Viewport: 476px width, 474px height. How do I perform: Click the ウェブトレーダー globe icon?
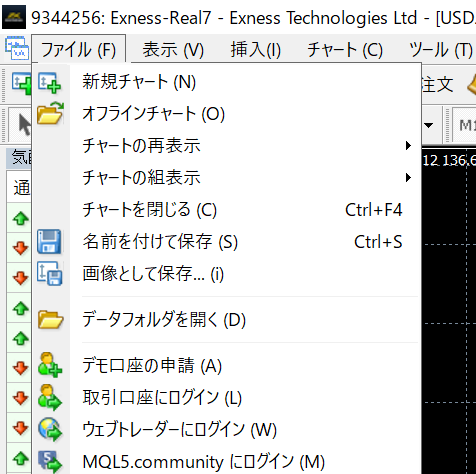tap(50, 429)
